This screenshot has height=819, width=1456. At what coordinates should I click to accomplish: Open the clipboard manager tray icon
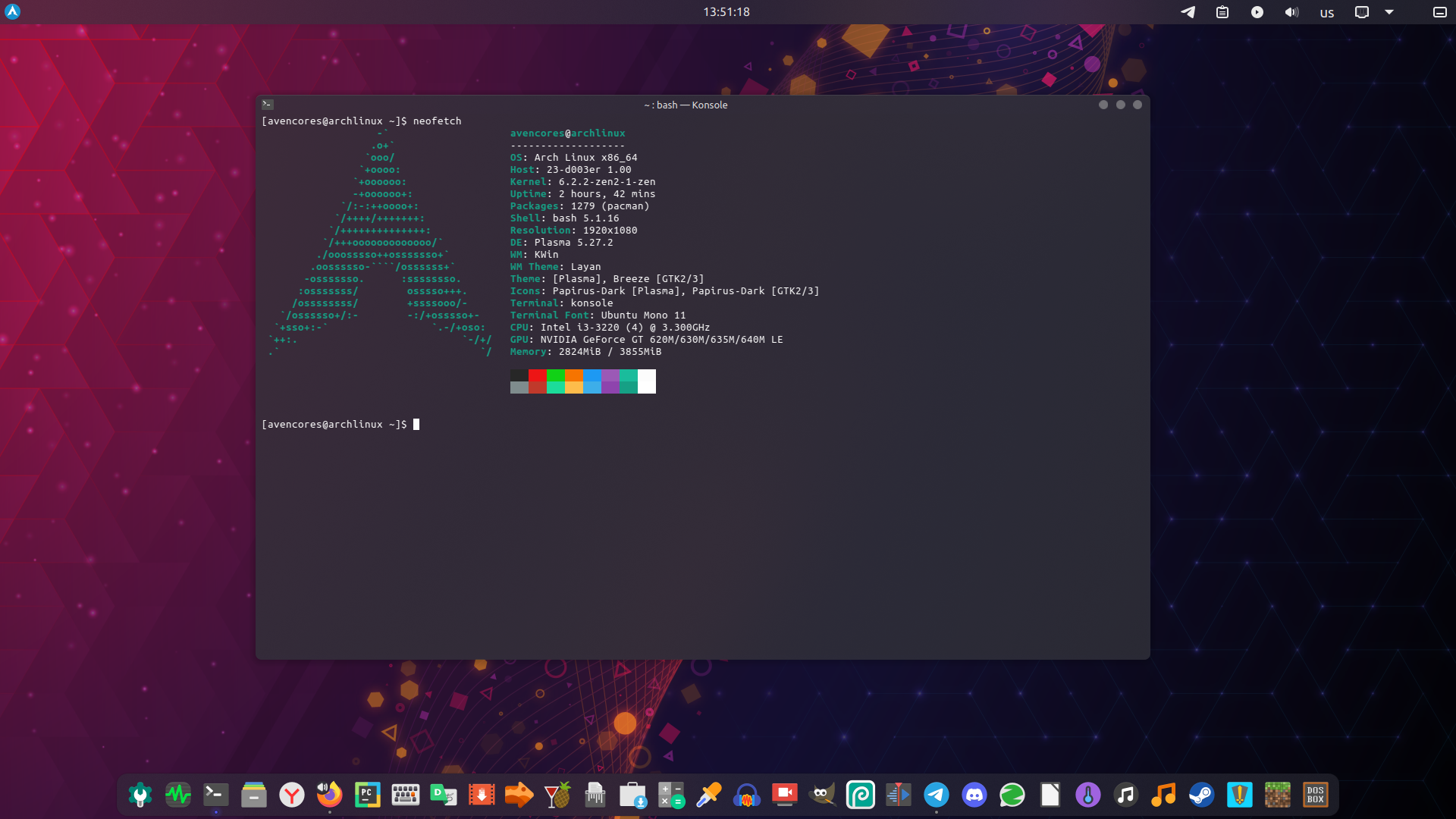coord(1222,12)
